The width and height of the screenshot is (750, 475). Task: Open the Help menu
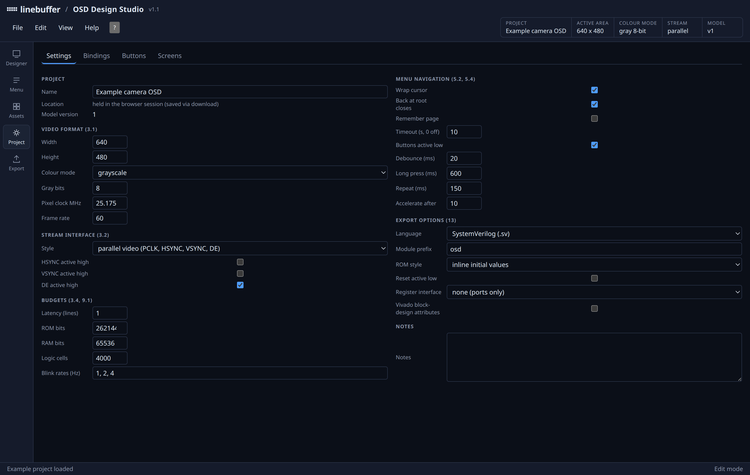[x=91, y=28]
